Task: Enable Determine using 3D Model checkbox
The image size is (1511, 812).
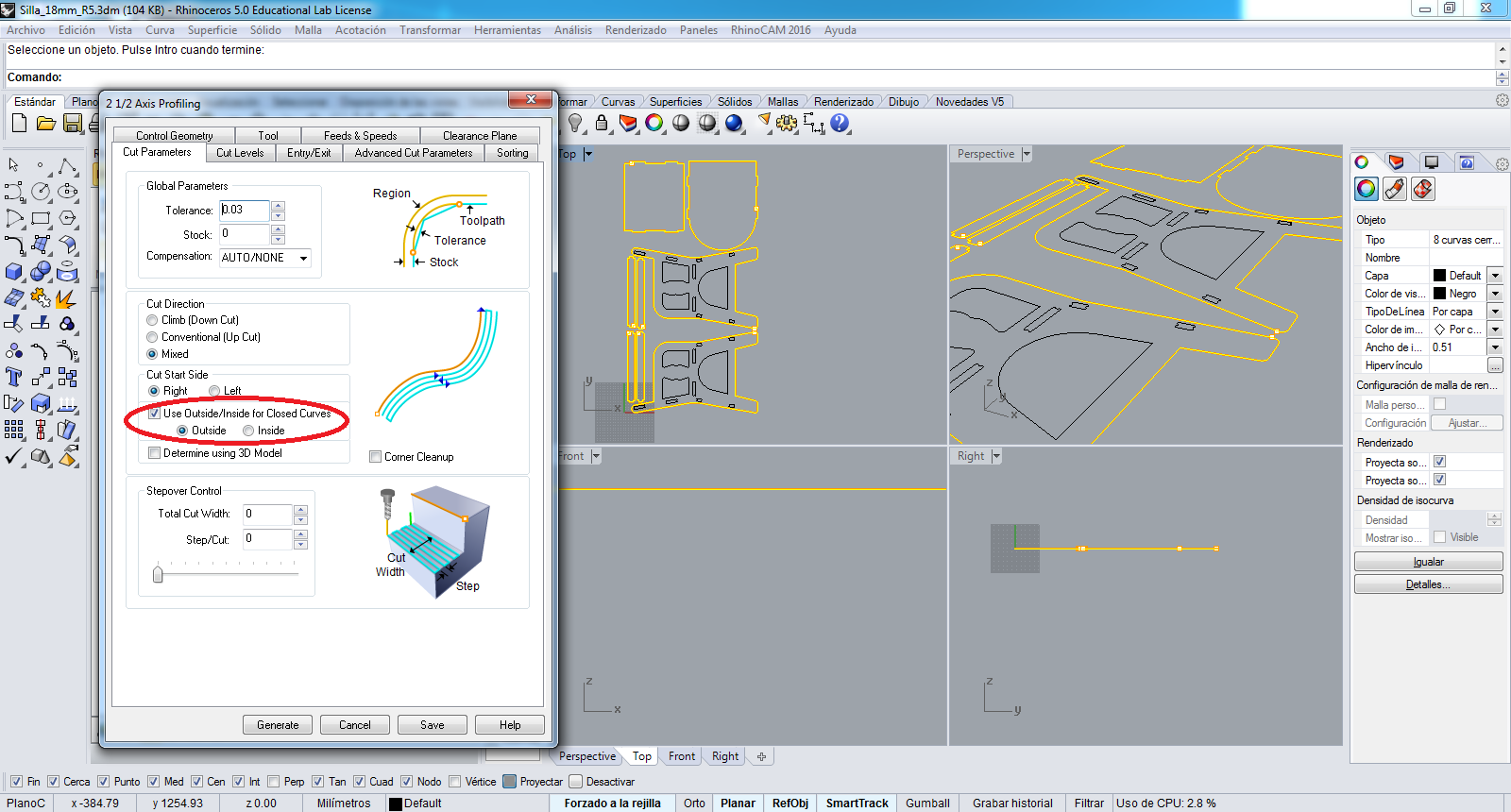Action: click(155, 453)
